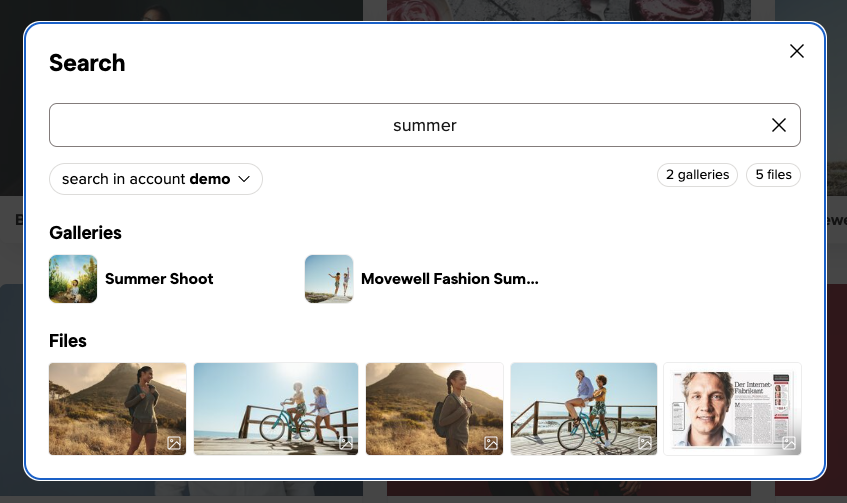Click image type icon on fourth file
This screenshot has height=503, width=847.
[645, 443]
